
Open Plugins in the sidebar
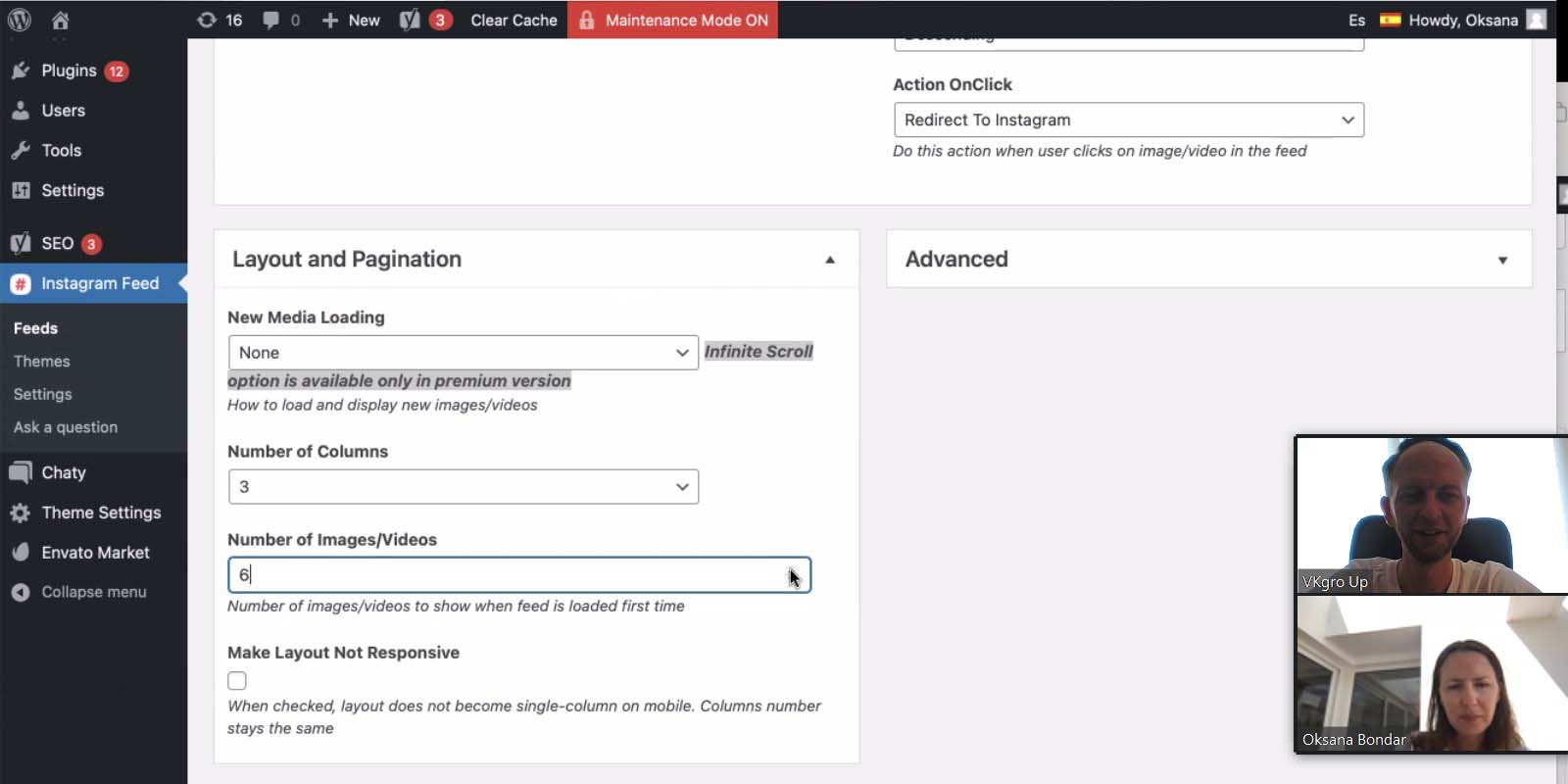(x=69, y=71)
